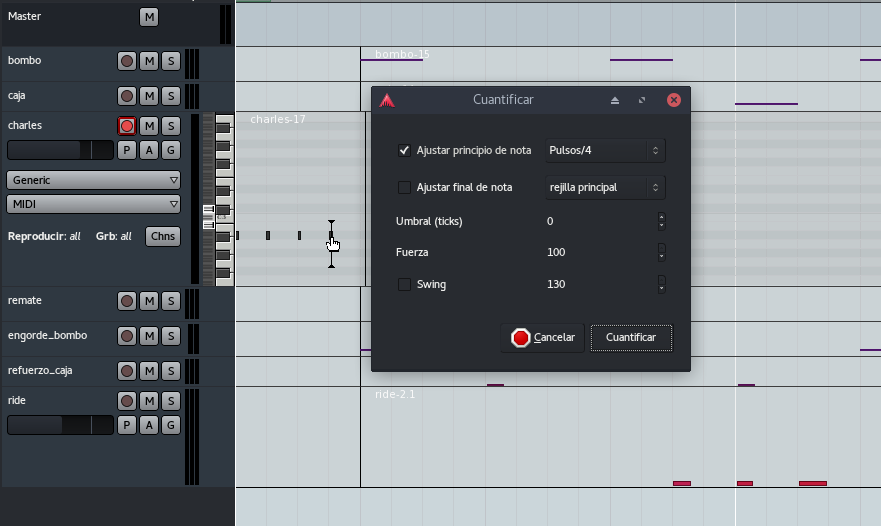This screenshot has height=526, width=881.
Task: Maximize the Cuantificar dialog
Action: pos(642,100)
